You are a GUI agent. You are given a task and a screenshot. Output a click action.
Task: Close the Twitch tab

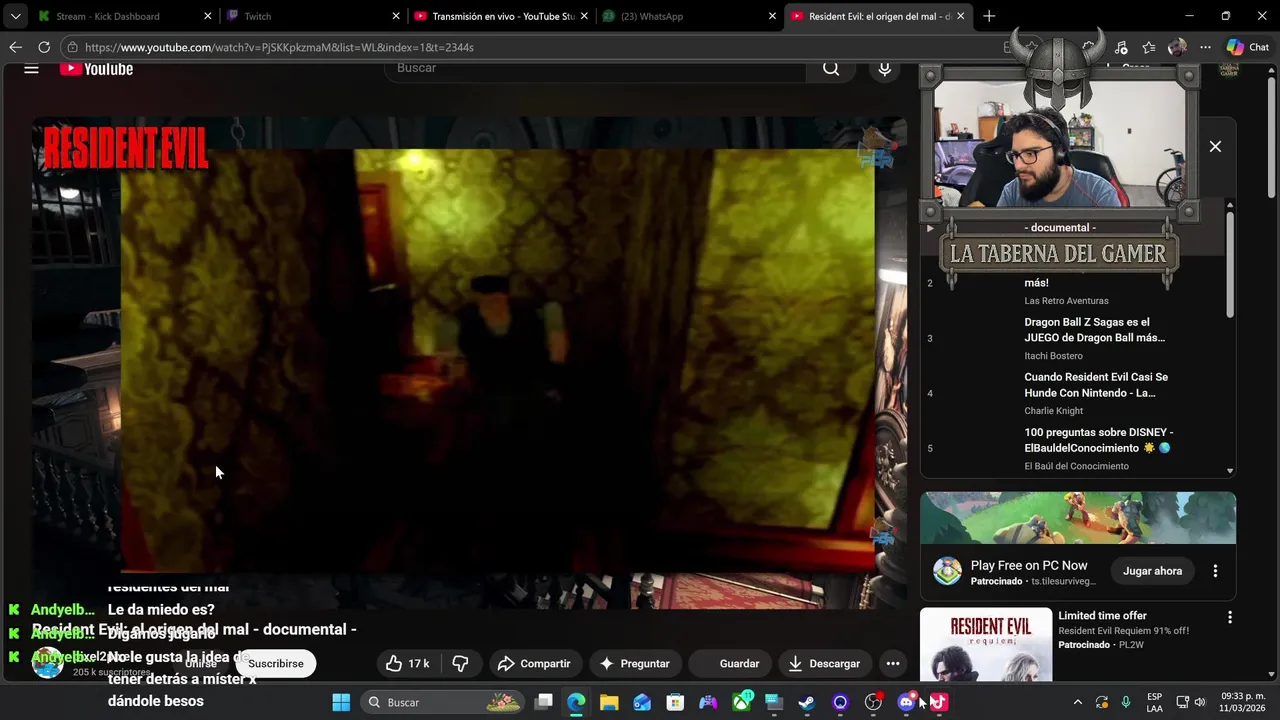click(x=396, y=16)
